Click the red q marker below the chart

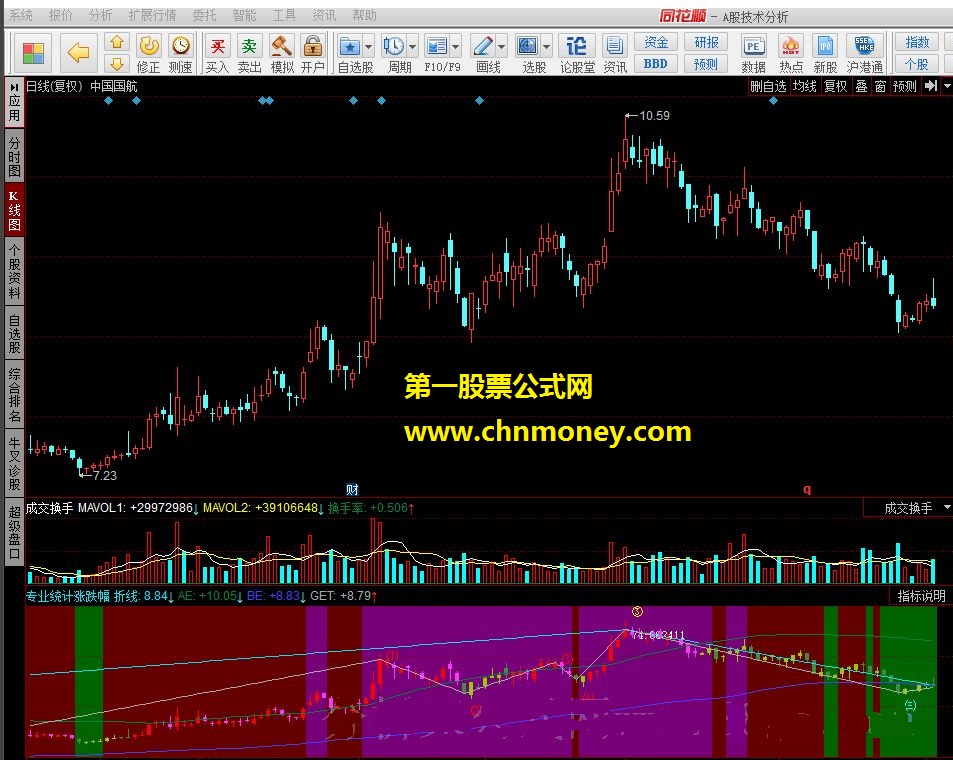point(807,489)
